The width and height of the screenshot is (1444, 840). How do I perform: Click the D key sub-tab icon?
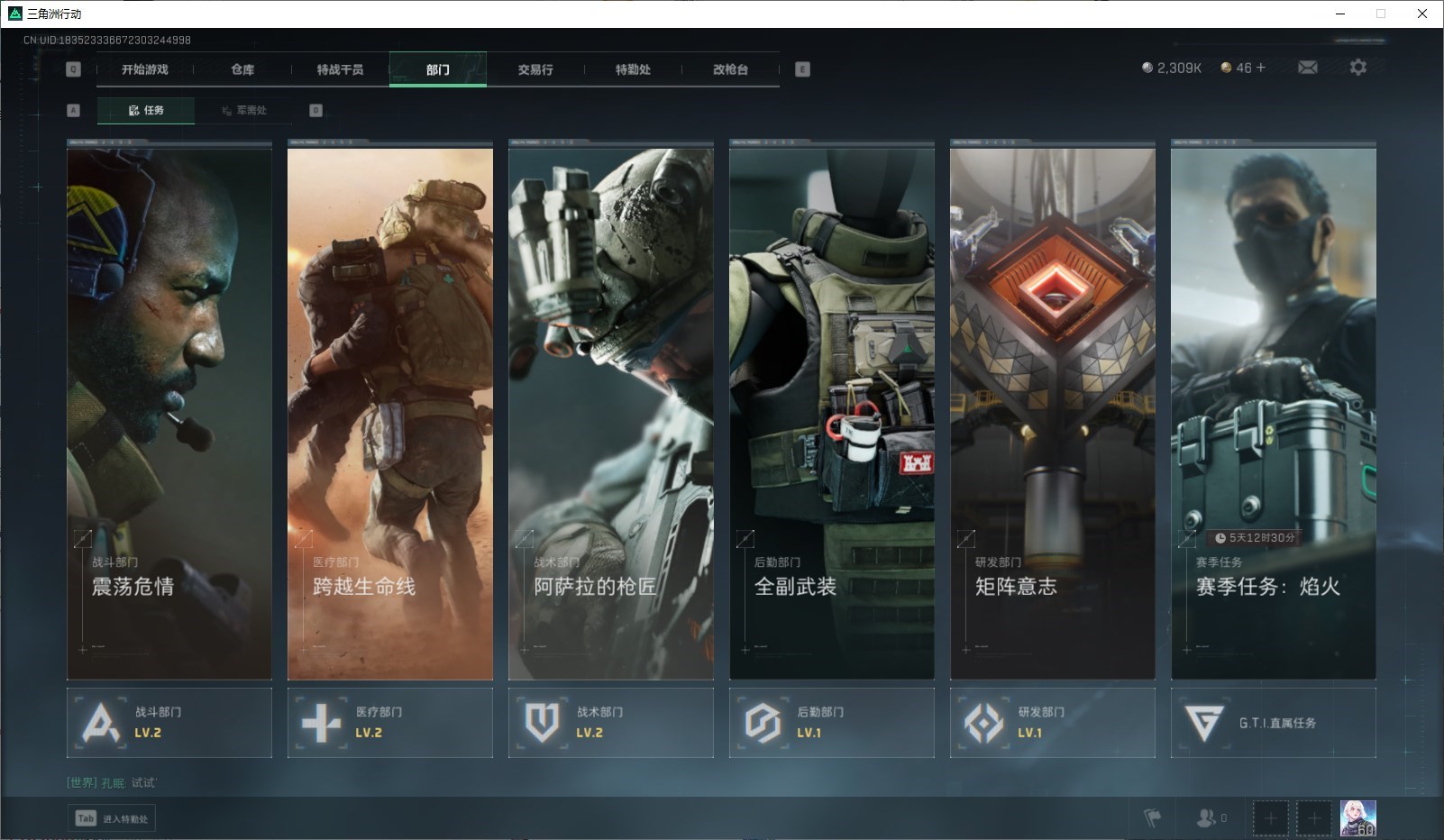pyautogui.click(x=315, y=110)
